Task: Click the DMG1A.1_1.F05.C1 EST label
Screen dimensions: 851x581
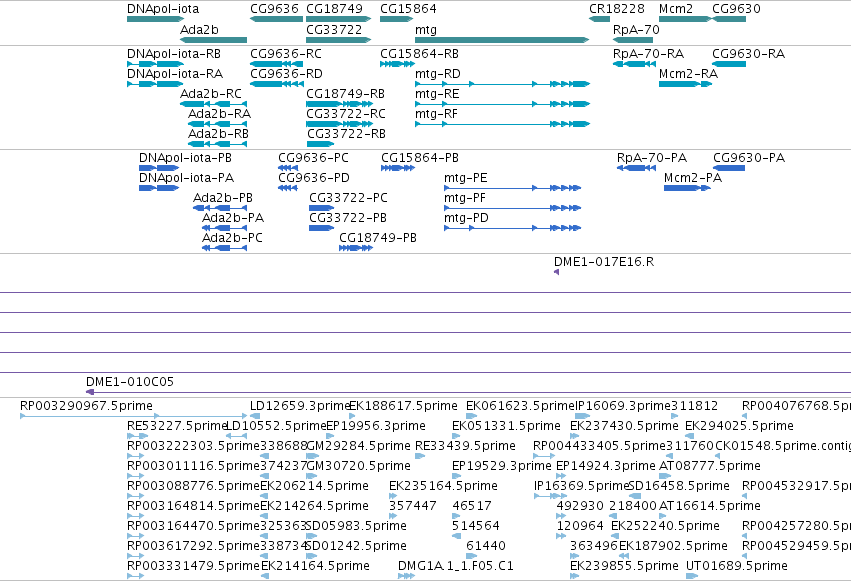Action: coord(455,566)
